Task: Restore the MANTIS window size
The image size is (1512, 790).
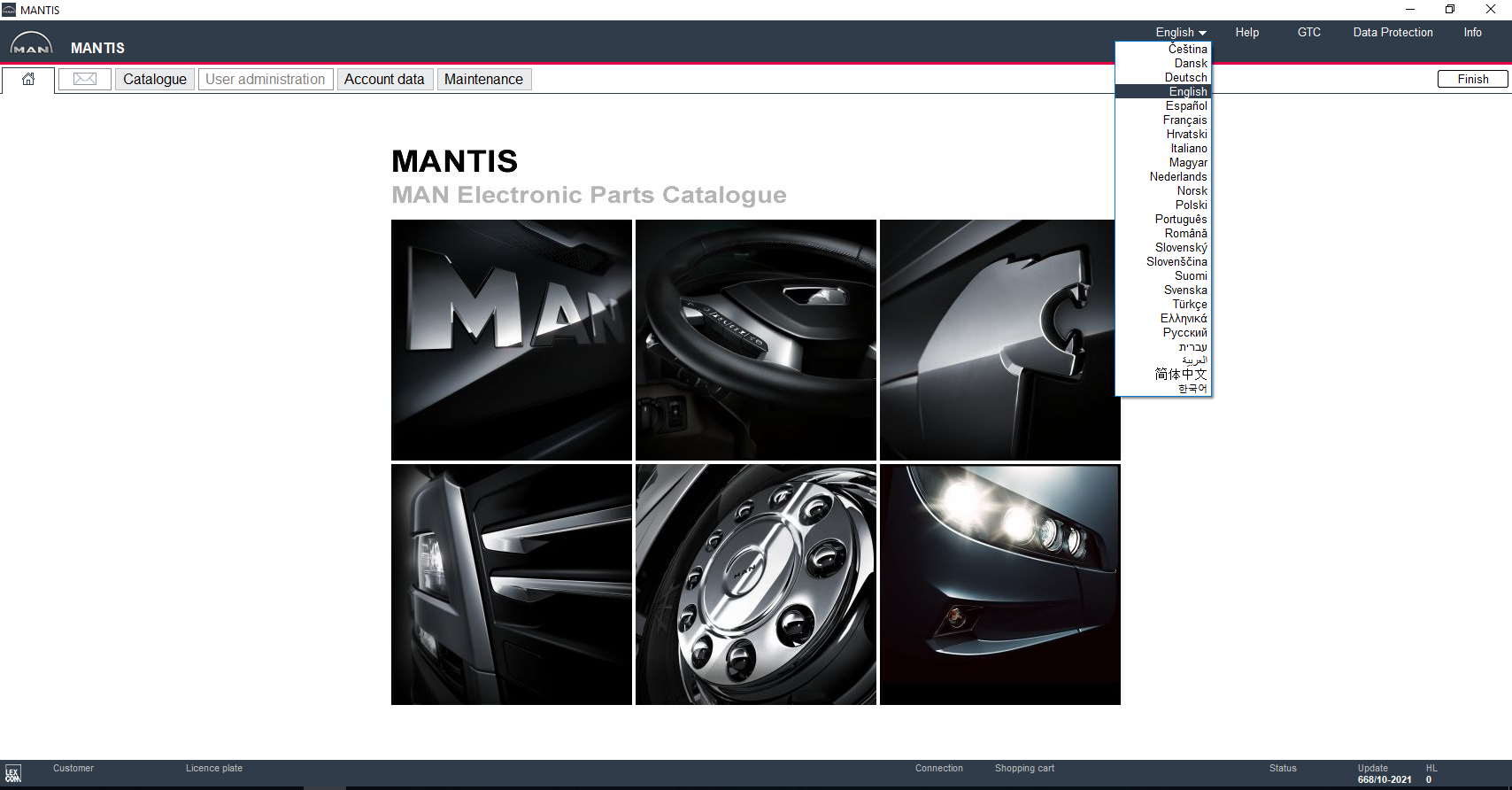Action: (1450, 10)
